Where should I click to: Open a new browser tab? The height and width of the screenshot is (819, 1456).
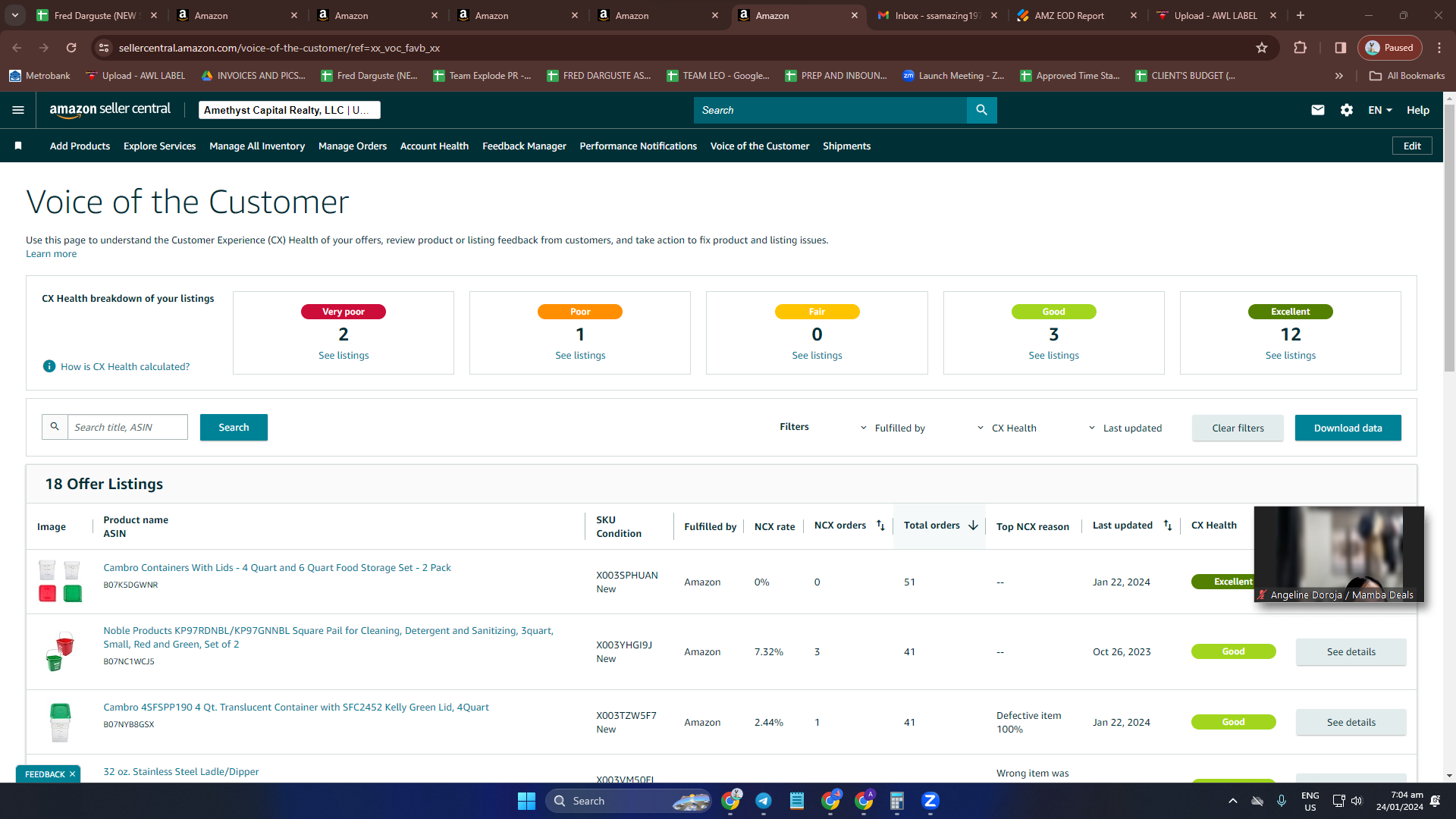click(x=1301, y=15)
